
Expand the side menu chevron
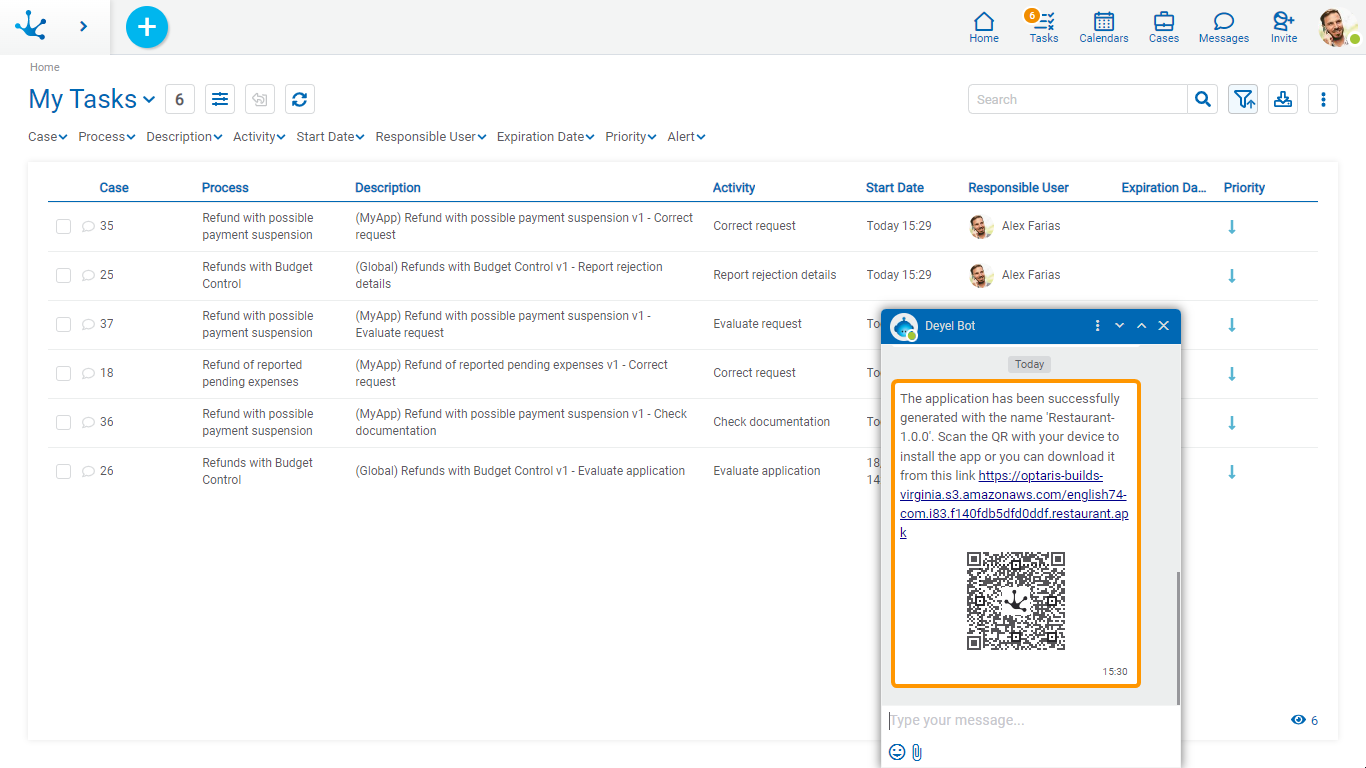[83, 26]
